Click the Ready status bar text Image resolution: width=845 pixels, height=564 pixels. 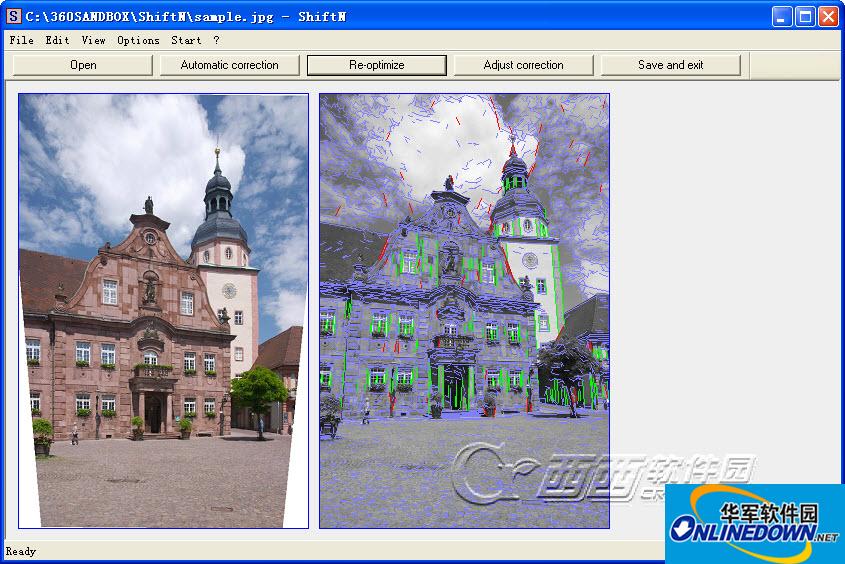[x=20, y=551]
